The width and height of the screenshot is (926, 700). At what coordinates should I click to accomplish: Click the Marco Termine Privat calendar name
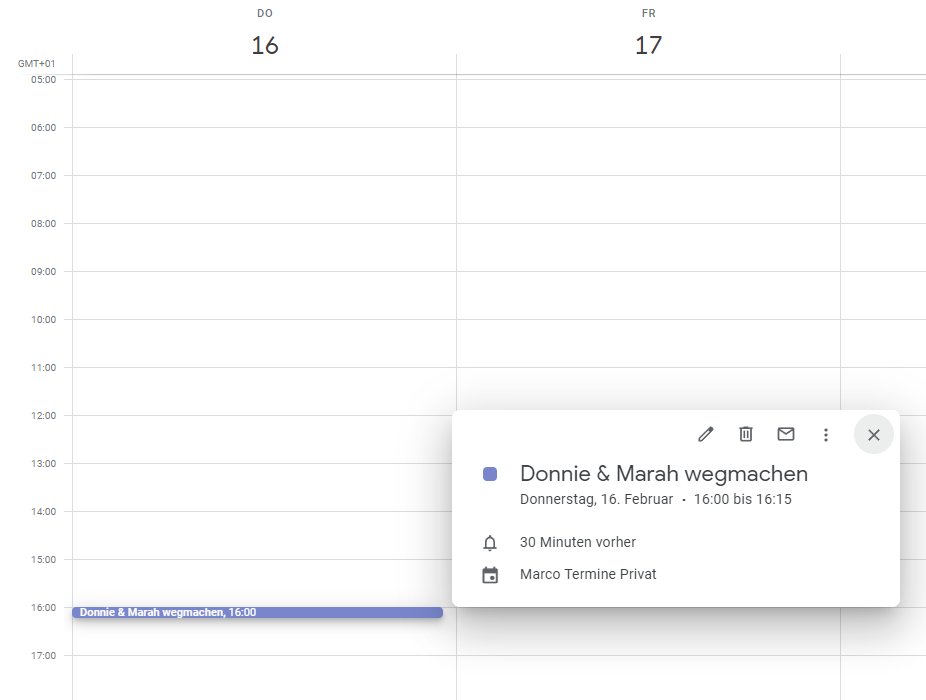[x=588, y=574]
